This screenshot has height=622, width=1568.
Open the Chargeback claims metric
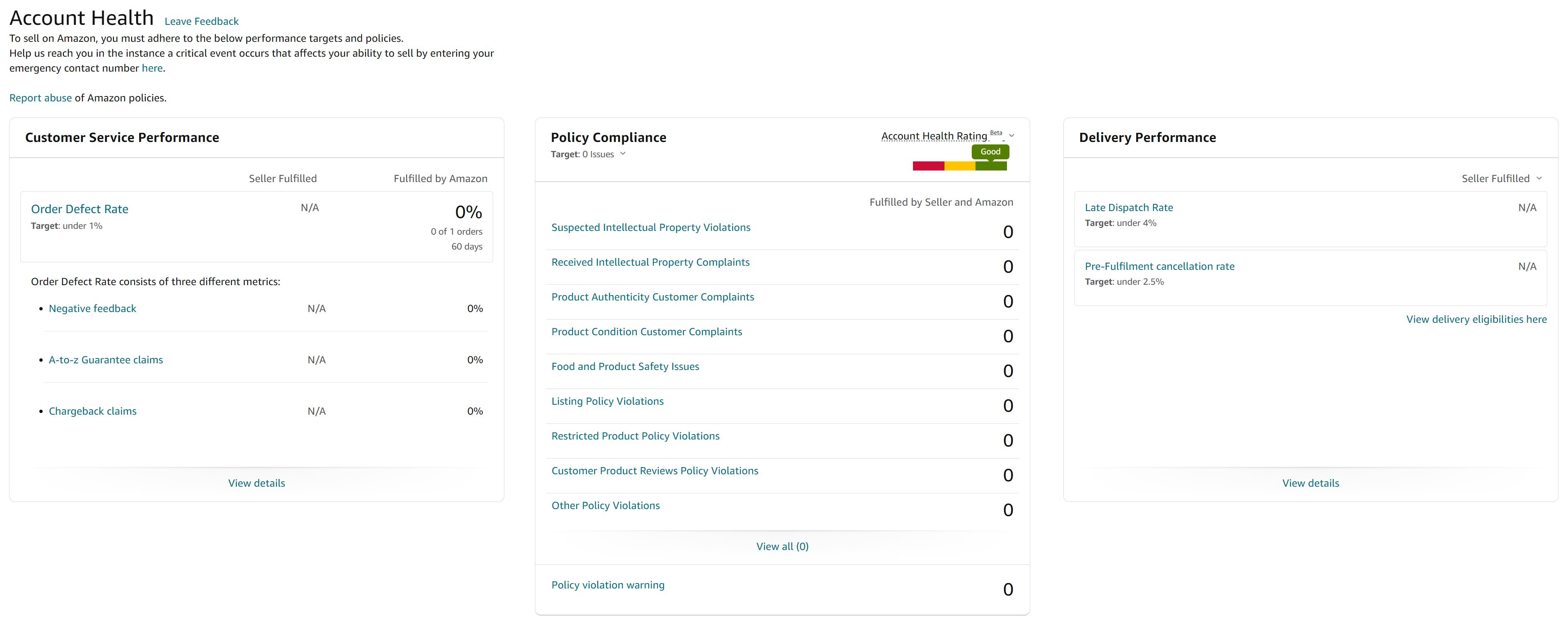[x=92, y=411]
